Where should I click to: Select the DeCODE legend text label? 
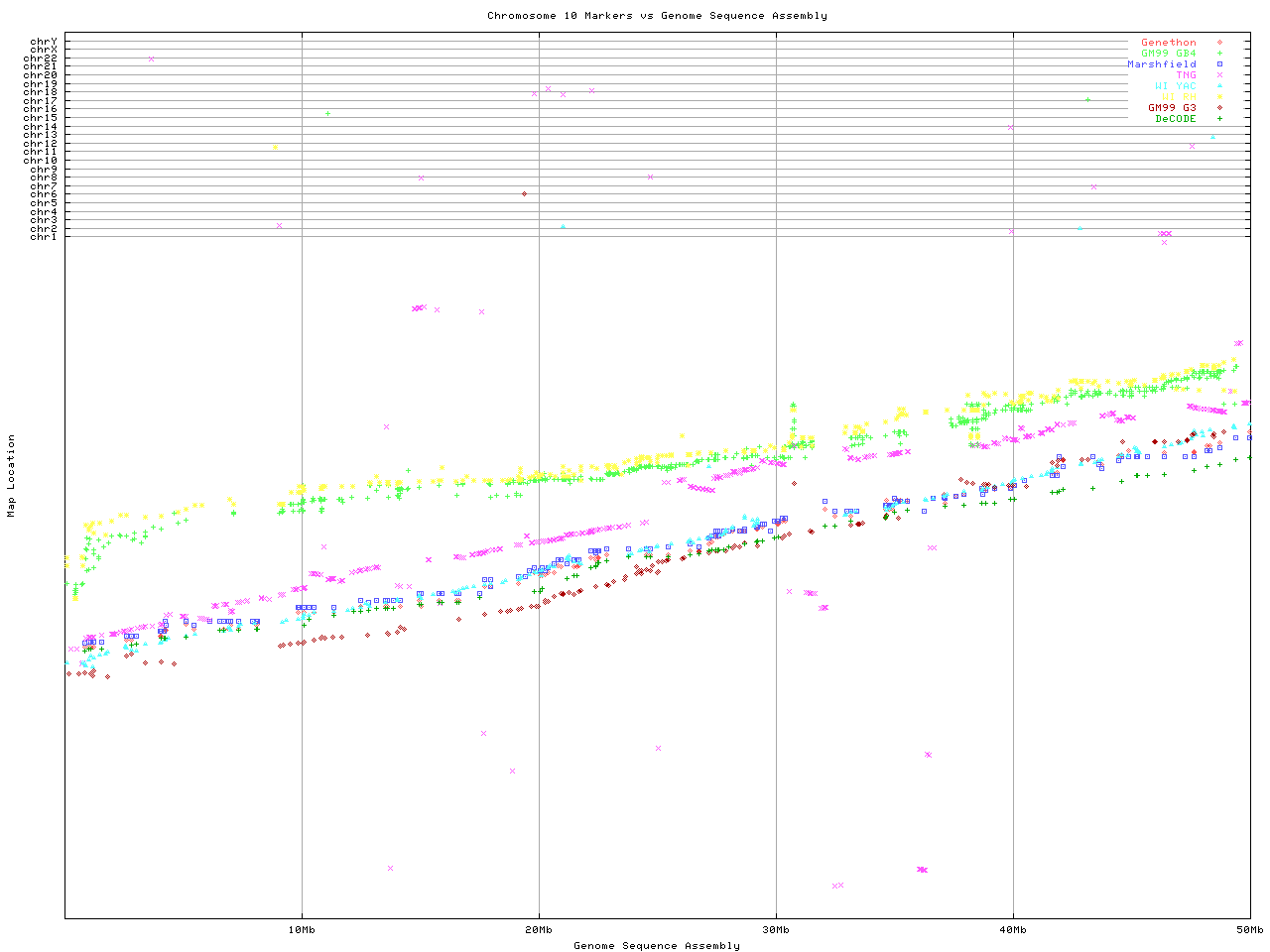pyautogui.click(x=1176, y=119)
